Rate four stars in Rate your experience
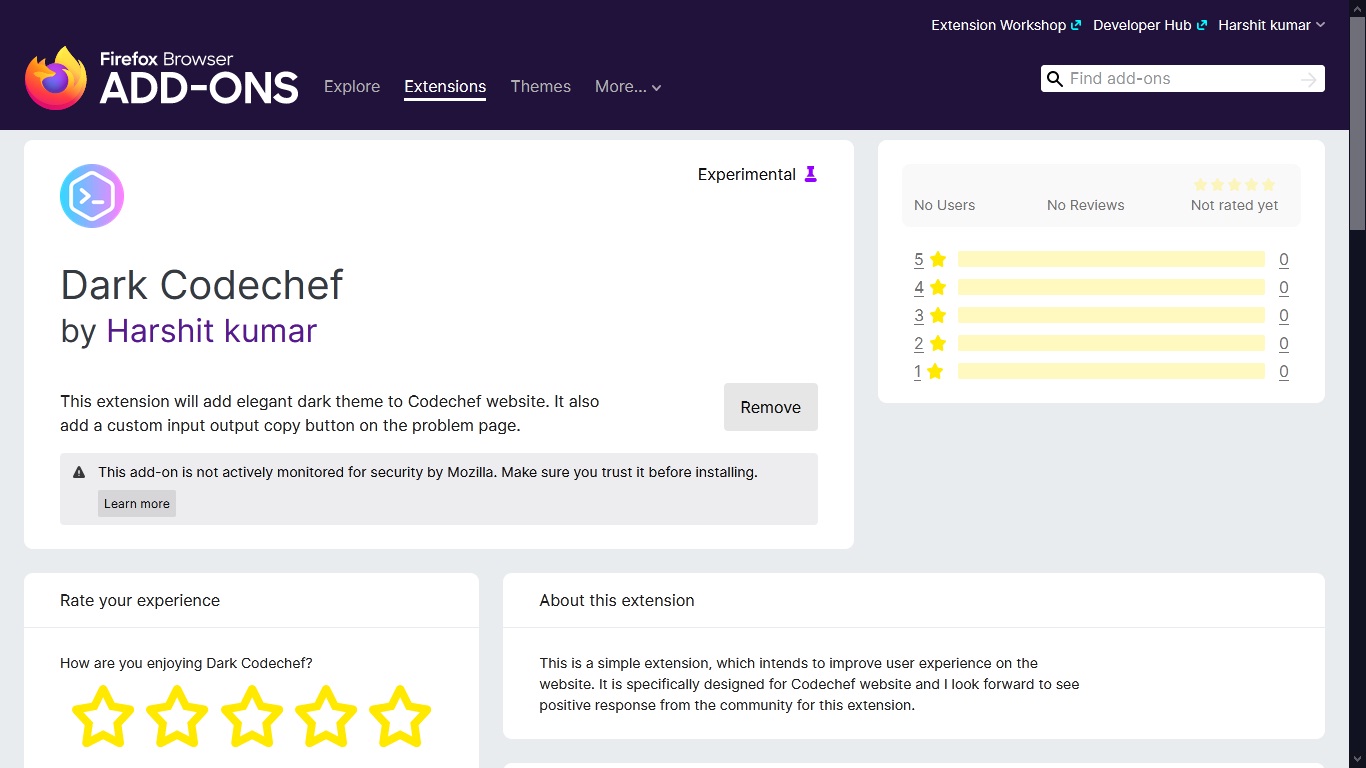Viewport: 1366px width, 768px height. tap(326, 716)
